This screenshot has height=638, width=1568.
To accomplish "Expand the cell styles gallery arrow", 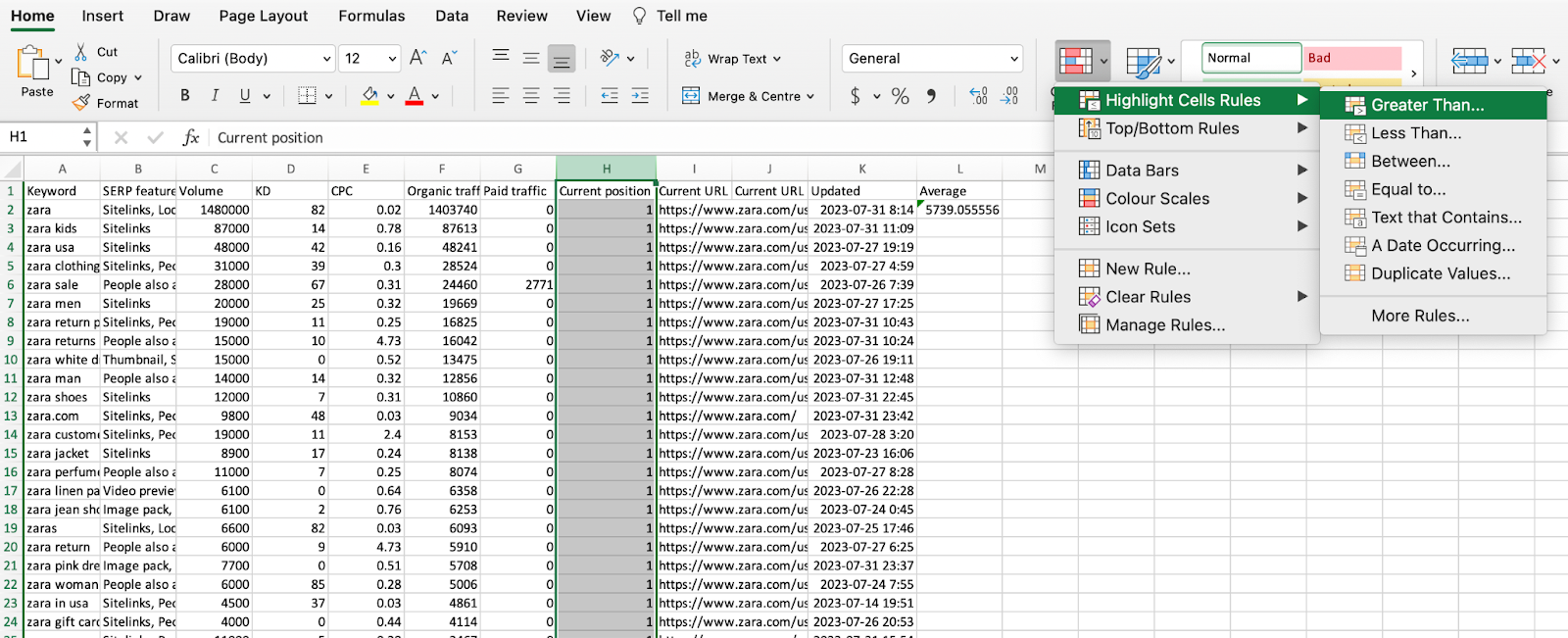I will pyautogui.click(x=1413, y=74).
